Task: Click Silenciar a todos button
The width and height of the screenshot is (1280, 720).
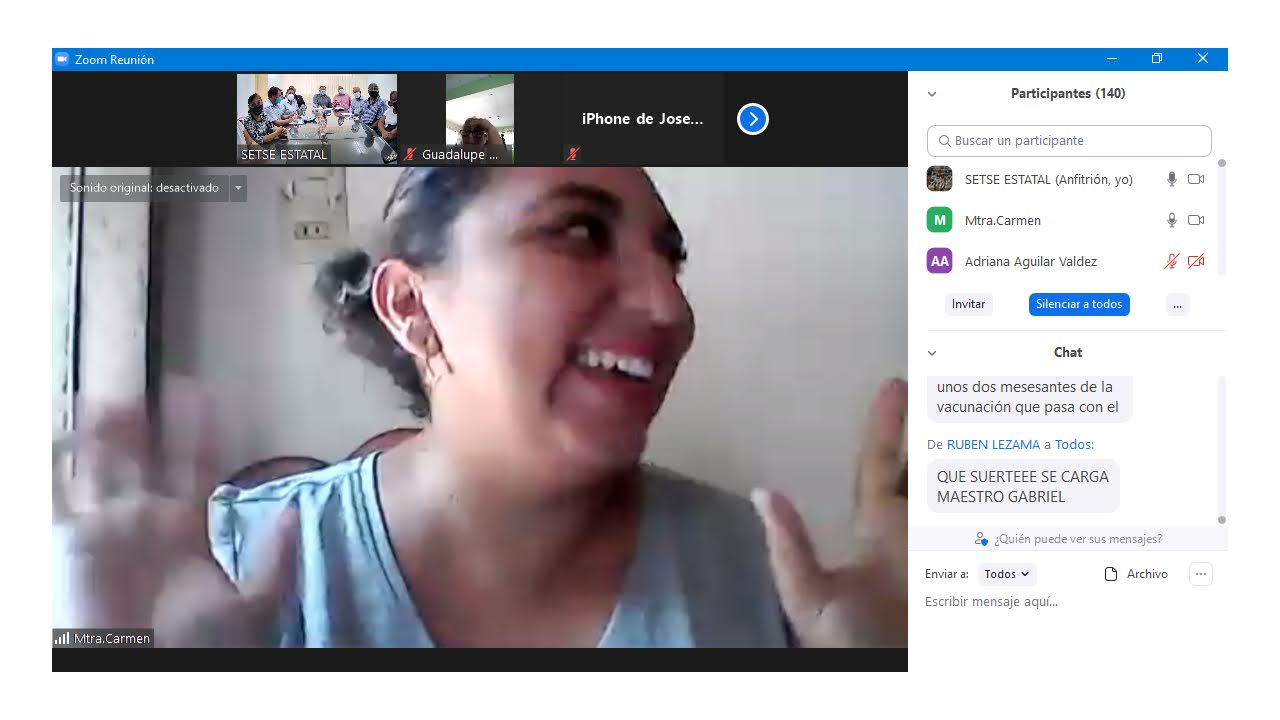Action: [1079, 304]
